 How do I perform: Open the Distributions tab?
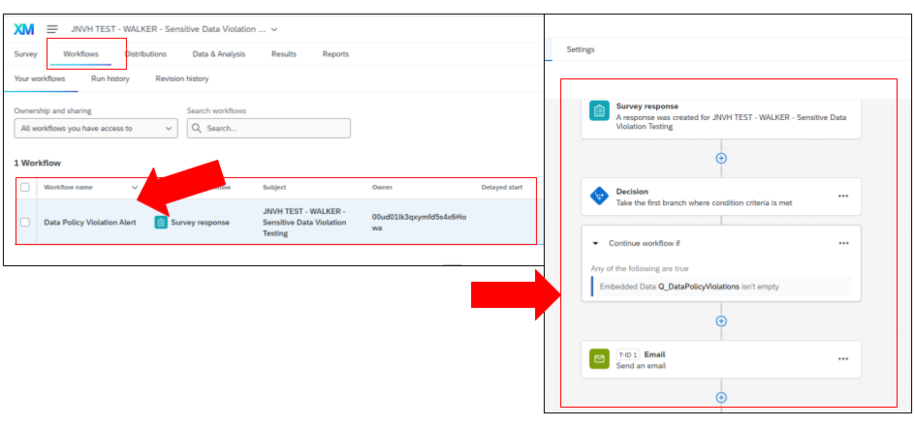pyautogui.click(x=145, y=54)
